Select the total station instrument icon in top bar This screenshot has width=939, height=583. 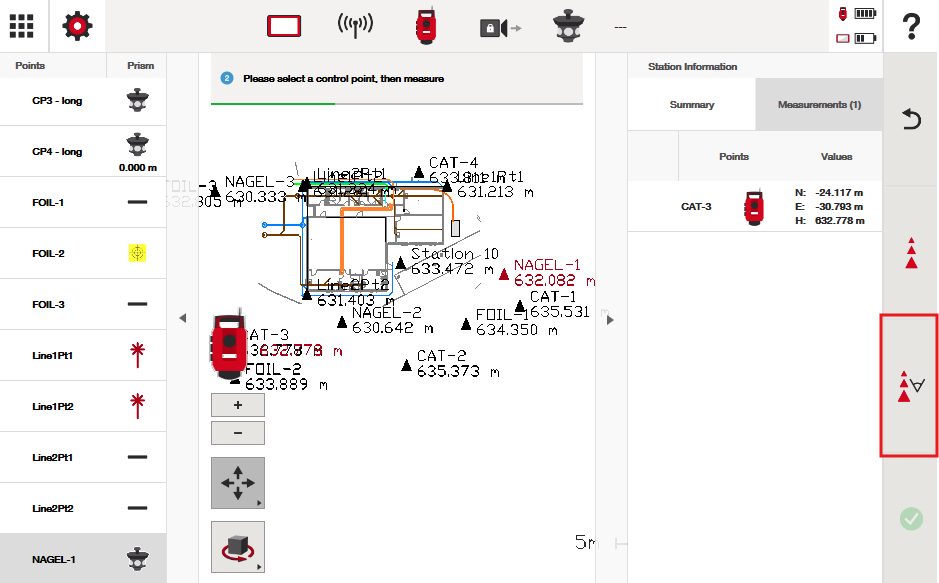coord(426,27)
